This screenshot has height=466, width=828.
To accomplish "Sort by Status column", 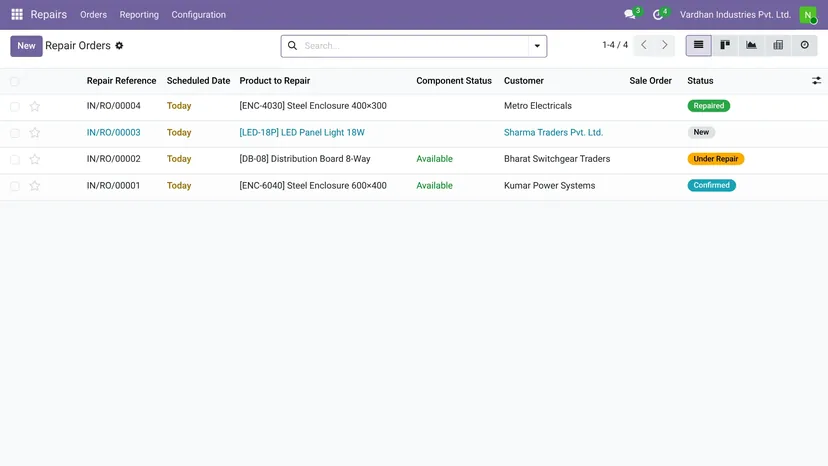I will pos(700,81).
